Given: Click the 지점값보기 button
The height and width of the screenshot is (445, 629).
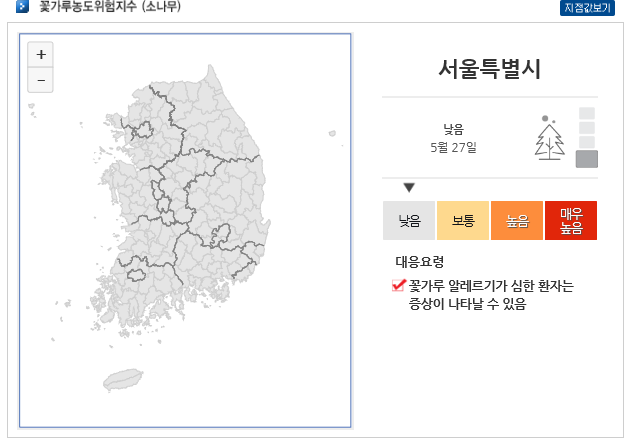Looking at the screenshot, I should click(x=587, y=8).
